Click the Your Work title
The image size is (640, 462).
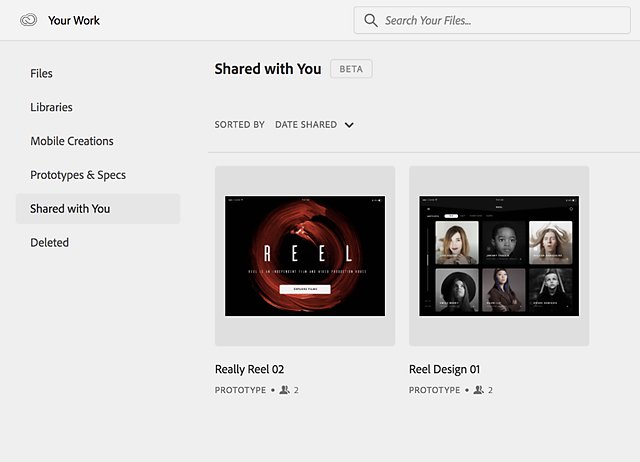74,20
